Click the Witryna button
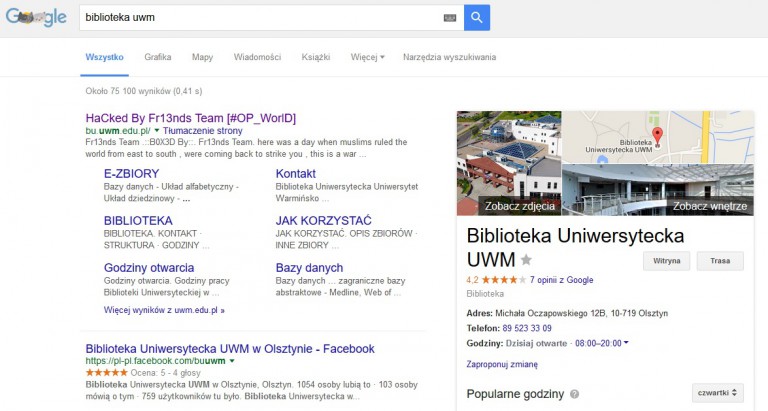This screenshot has width=768, height=411. pos(666,261)
